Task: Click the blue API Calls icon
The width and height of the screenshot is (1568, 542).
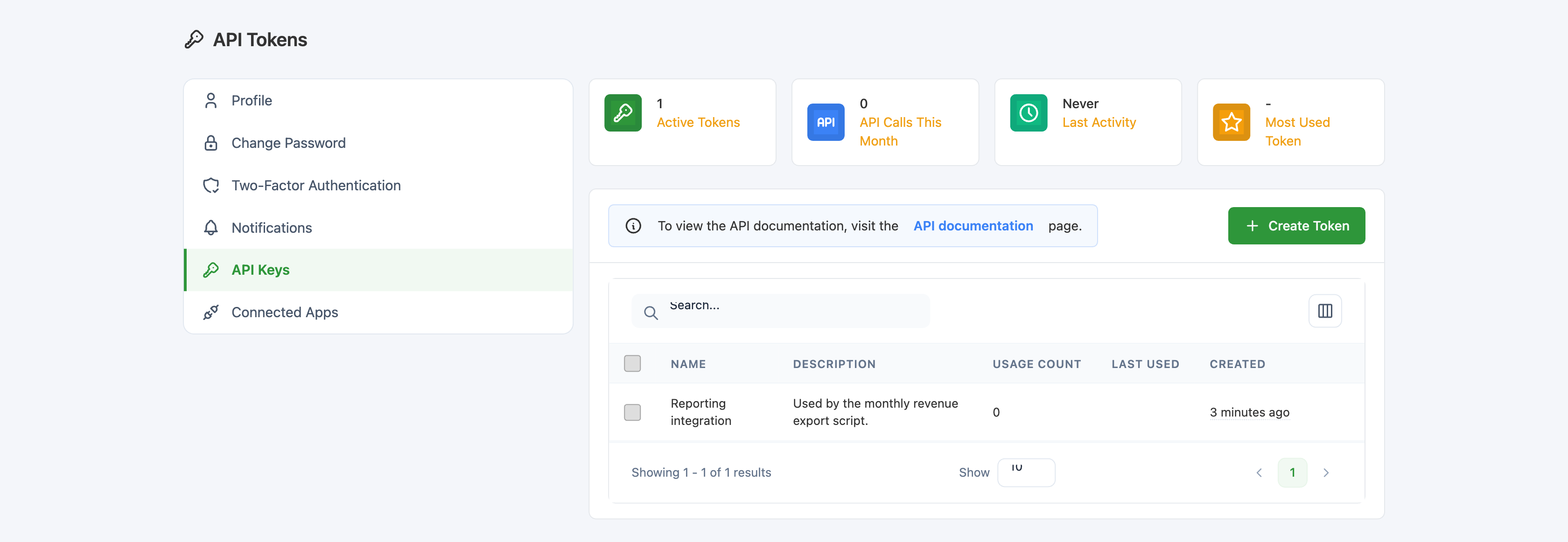Action: pyautogui.click(x=826, y=122)
